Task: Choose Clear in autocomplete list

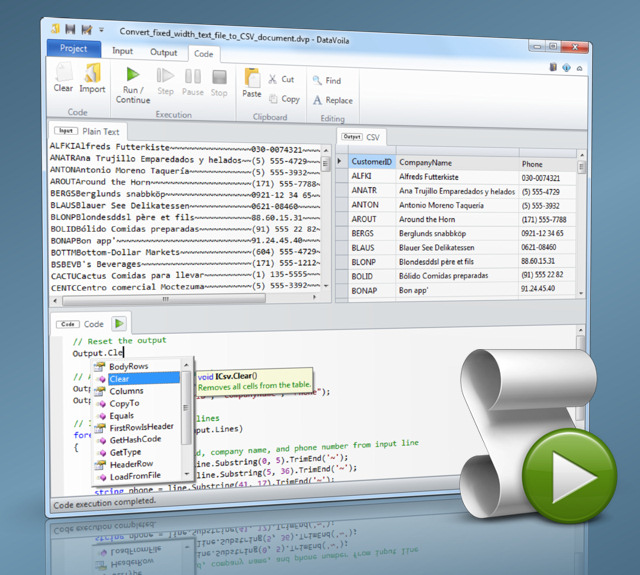Action: pos(137,379)
